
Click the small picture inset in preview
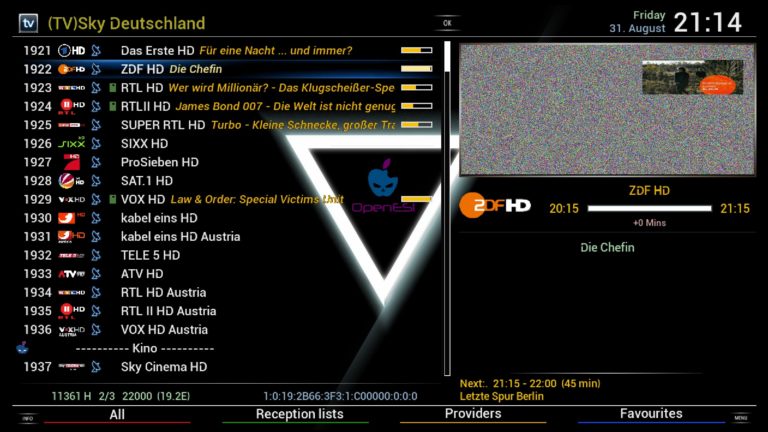(x=693, y=77)
